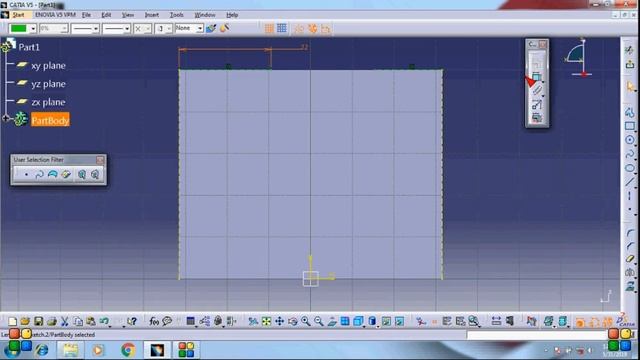Click the Isometric view cube icon
This screenshot has width=640, height=360.
(358, 322)
